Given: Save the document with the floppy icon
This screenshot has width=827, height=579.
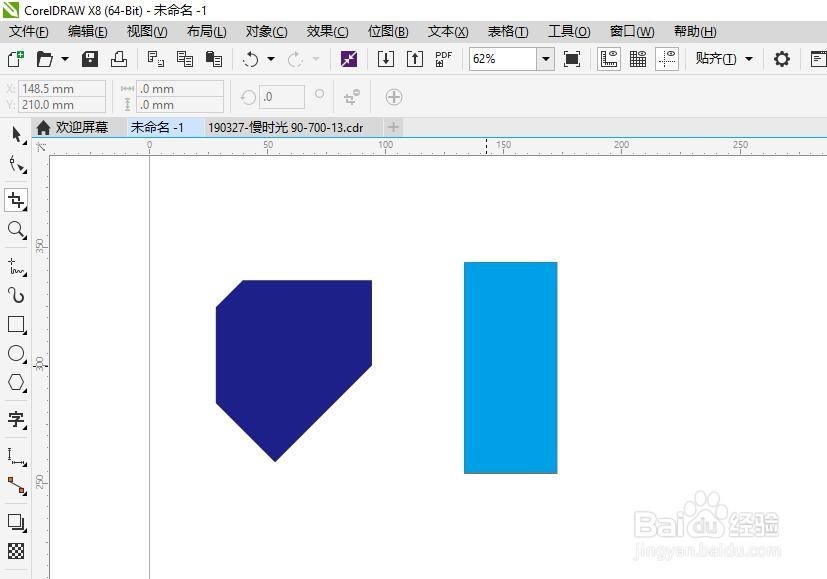Looking at the screenshot, I should (x=90, y=59).
